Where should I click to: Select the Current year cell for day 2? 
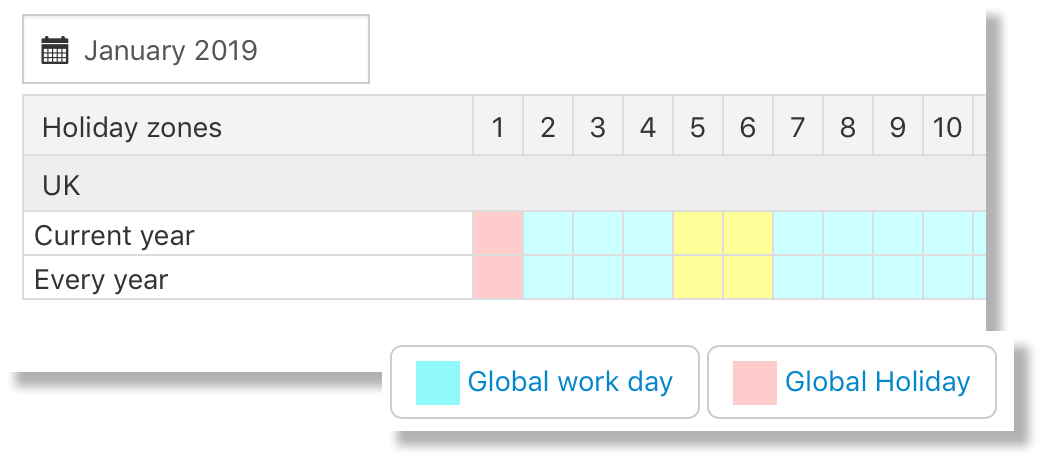pyautogui.click(x=548, y=234)
